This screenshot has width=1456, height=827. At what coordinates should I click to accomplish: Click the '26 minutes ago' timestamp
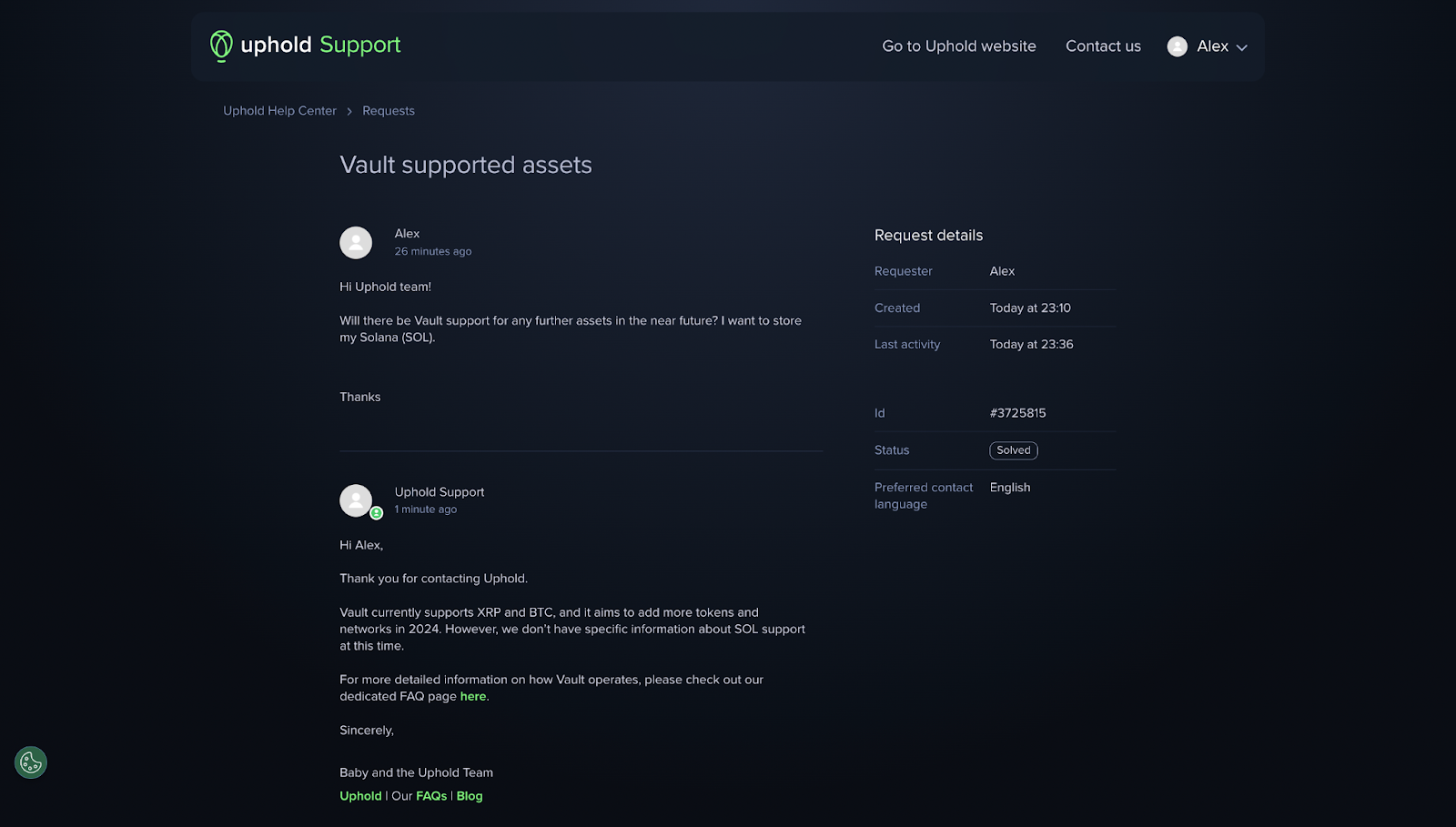pyautogui.click(x=433, y=251)
